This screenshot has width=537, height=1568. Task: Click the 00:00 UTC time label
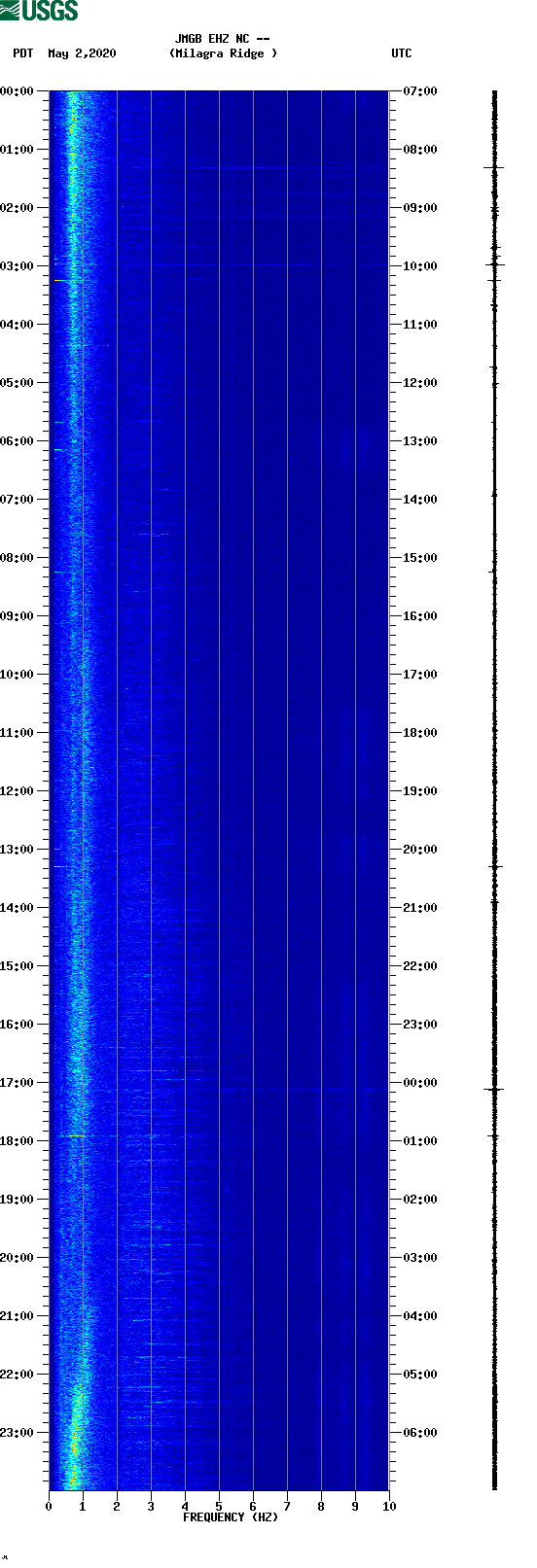point(420,1083)
